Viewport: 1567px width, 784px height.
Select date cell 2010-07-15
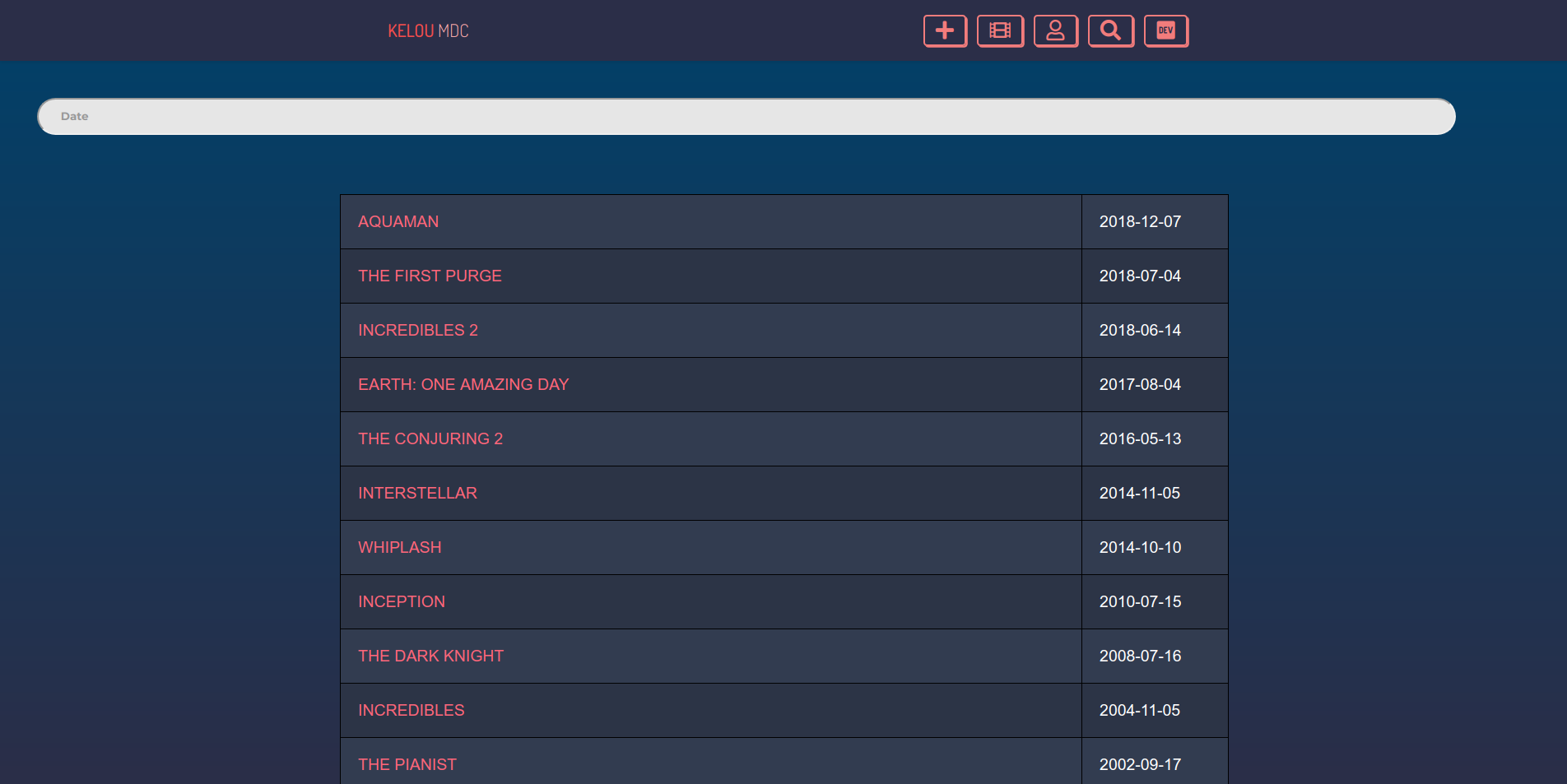[1155, 602]
